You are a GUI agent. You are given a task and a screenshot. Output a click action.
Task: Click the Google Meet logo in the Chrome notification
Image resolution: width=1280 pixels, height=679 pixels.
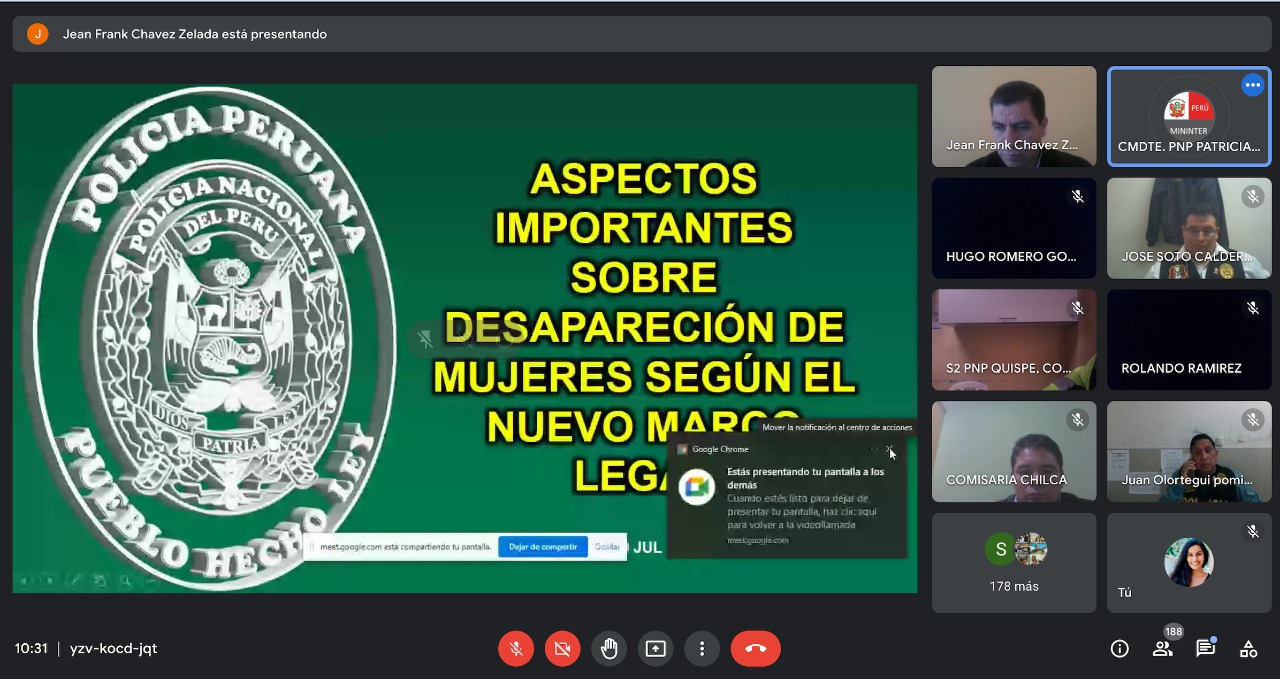tap(696, 487)
